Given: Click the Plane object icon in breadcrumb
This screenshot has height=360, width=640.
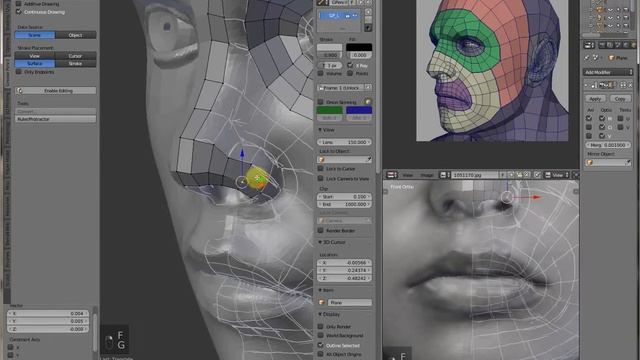Looking at the screenshot, I should [x=611, y=58].
